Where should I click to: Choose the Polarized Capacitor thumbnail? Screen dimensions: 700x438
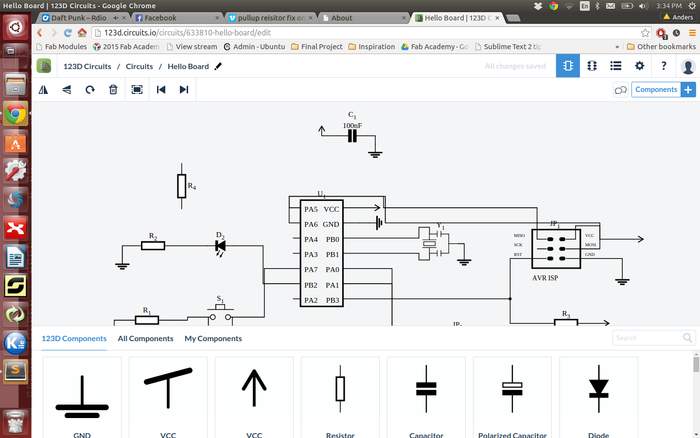[512, 397]
